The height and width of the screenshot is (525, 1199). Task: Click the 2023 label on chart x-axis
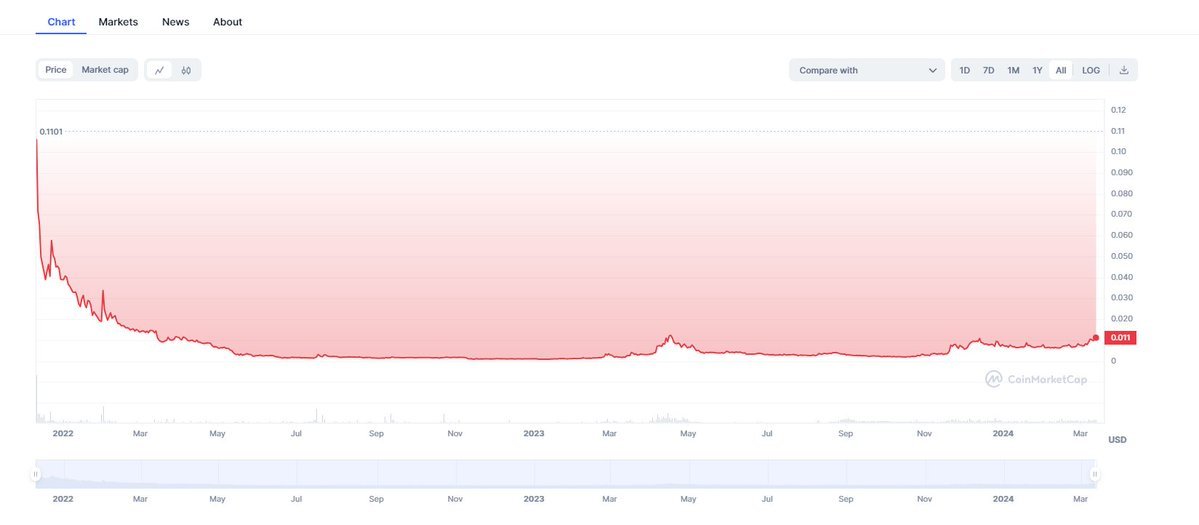[534, 433]
